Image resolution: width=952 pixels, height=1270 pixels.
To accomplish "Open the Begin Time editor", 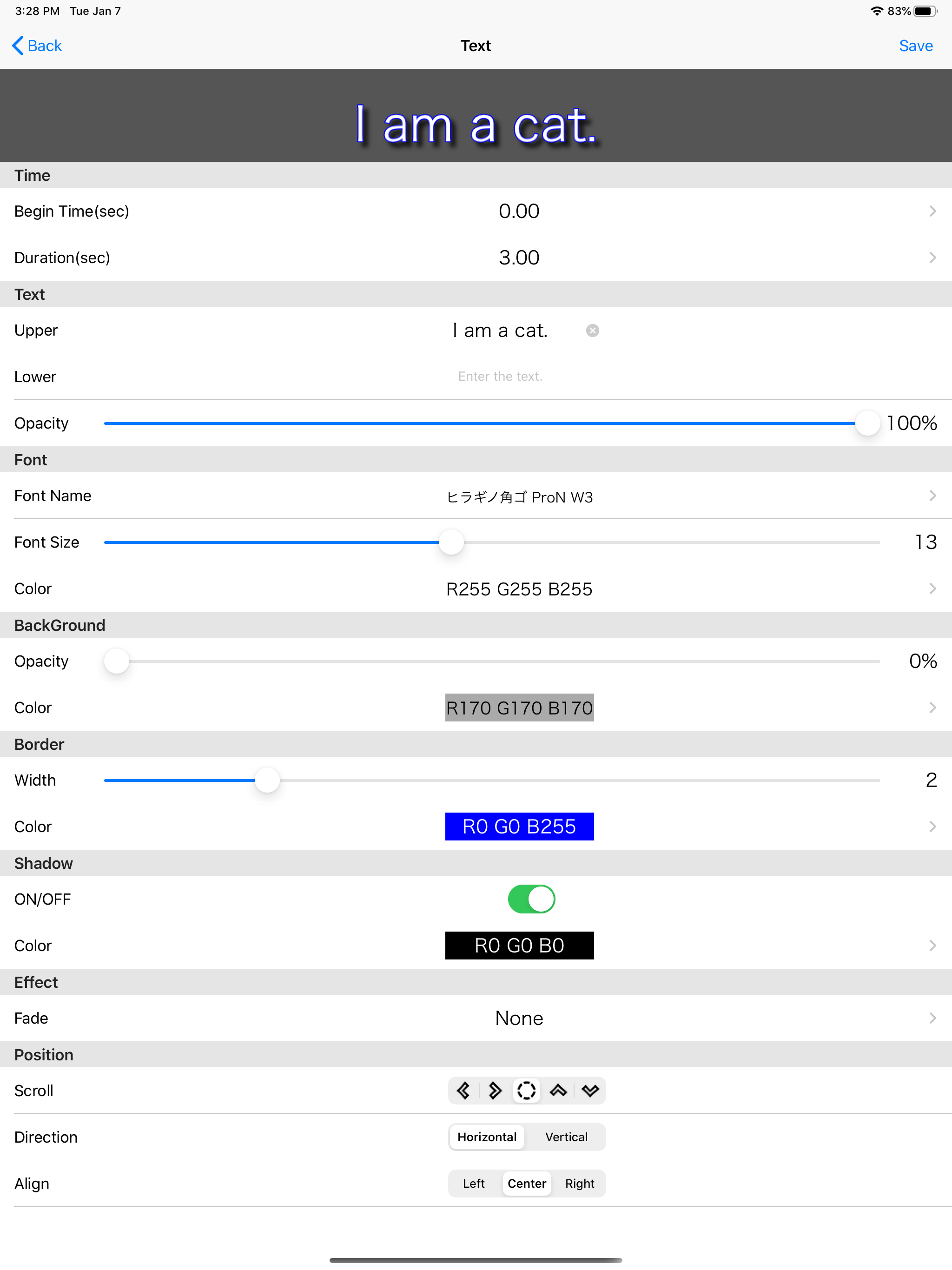I will (x=519, y=212).
